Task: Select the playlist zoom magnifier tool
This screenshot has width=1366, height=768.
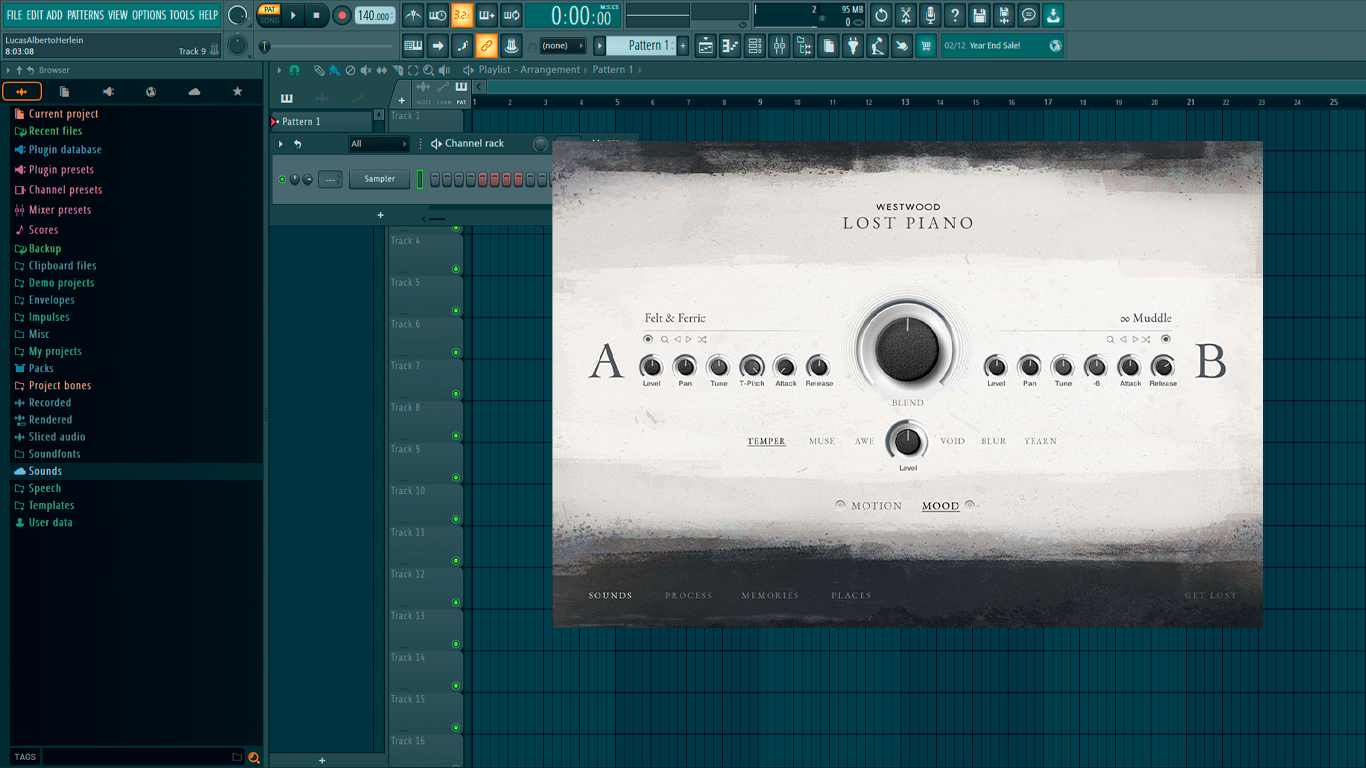Action: point(428,70)
